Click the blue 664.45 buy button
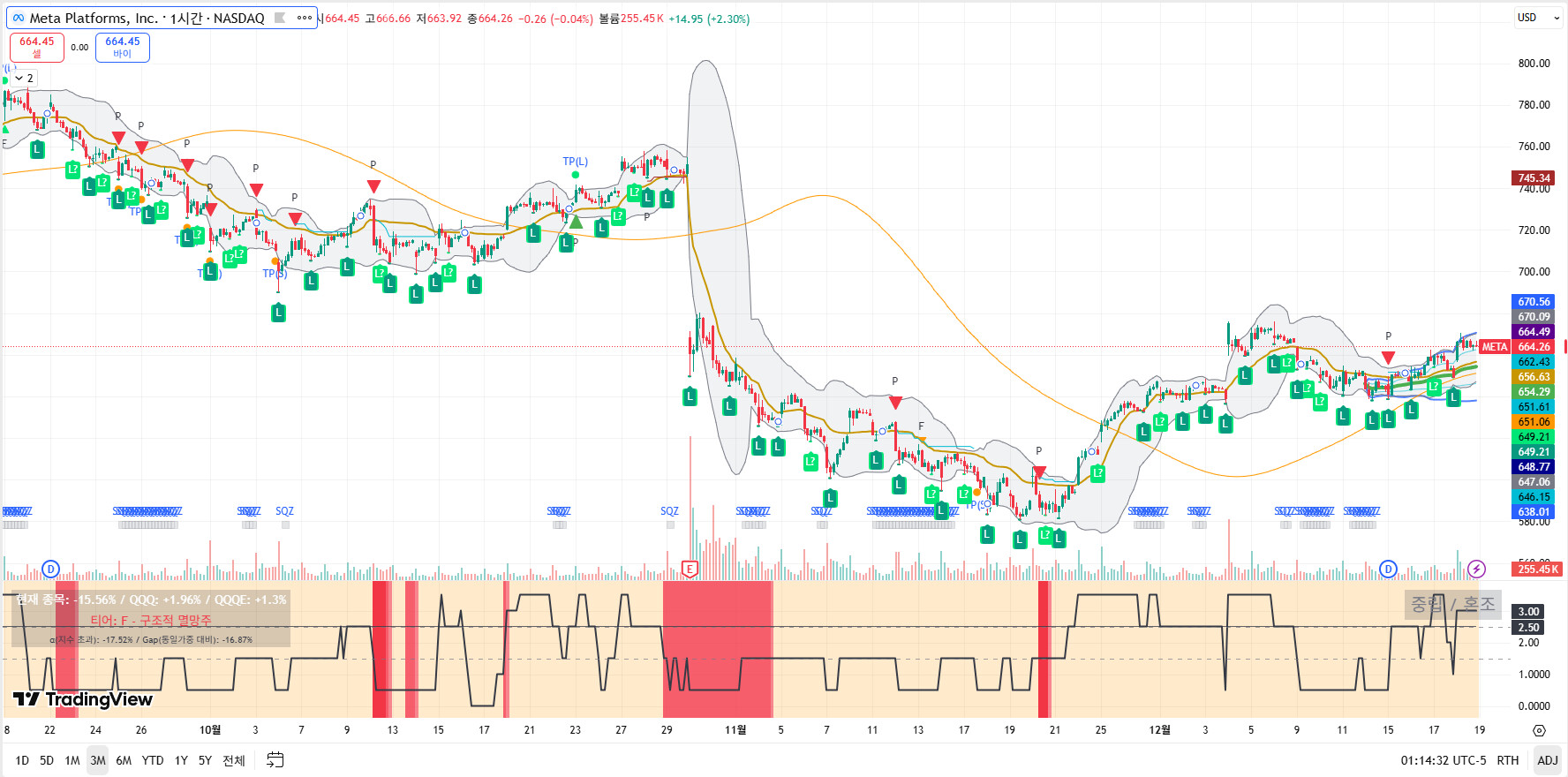This screenshot has height=777, width=1568. point(123,47)
